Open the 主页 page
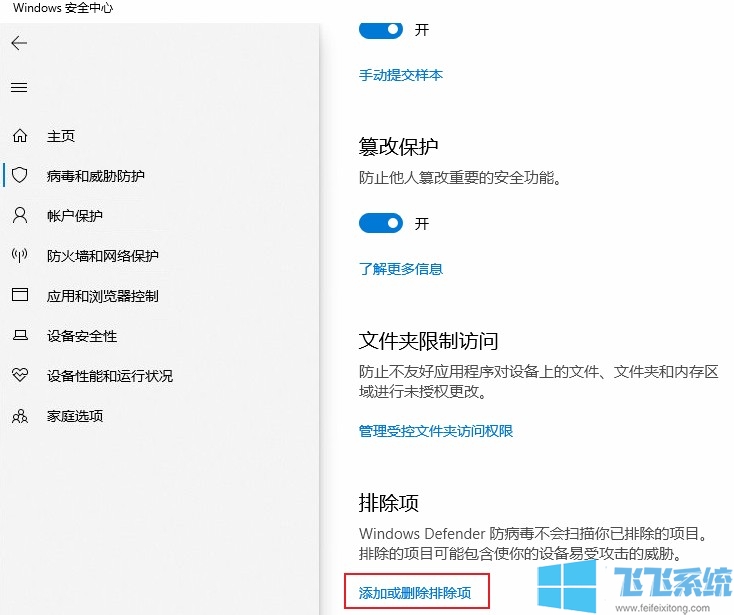Viewport: 734px width, 615px height. pos(61,136)
